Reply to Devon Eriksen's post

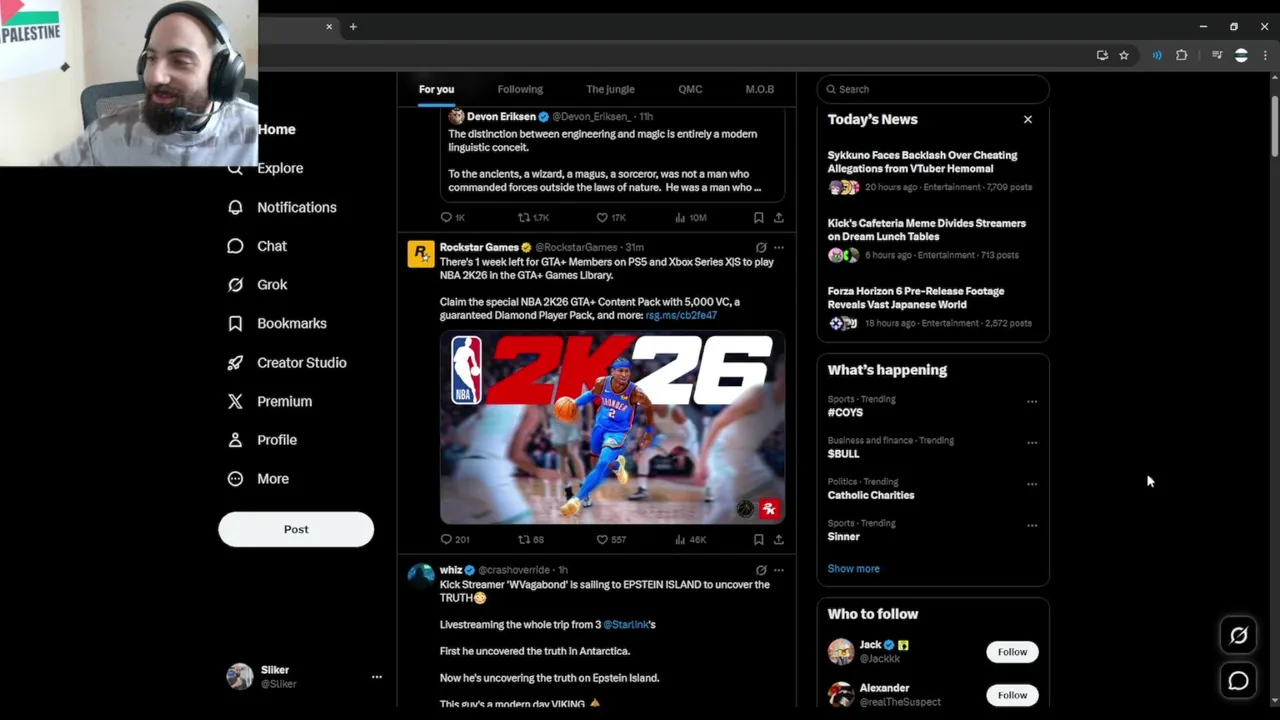click(446, 217)
